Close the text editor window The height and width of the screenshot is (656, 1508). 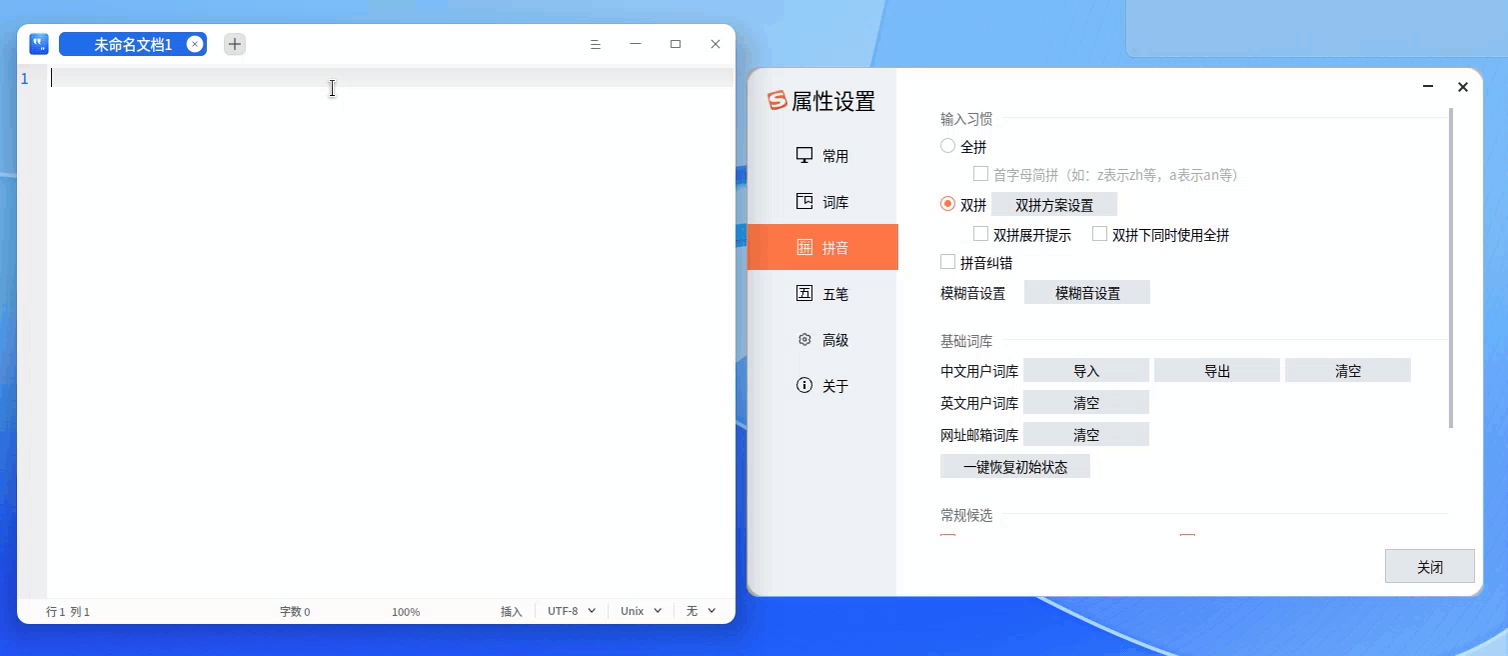(715, 44)
